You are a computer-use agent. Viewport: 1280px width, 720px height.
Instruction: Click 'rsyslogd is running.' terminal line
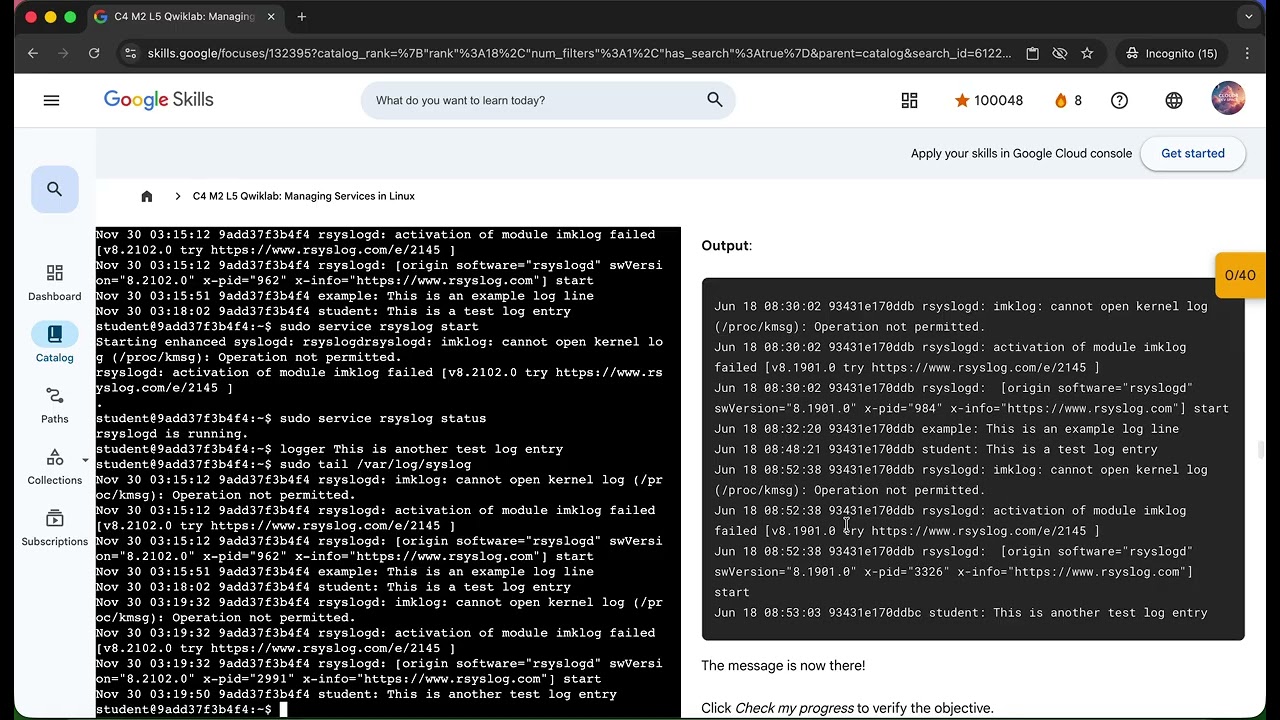[x=172, y=434]
